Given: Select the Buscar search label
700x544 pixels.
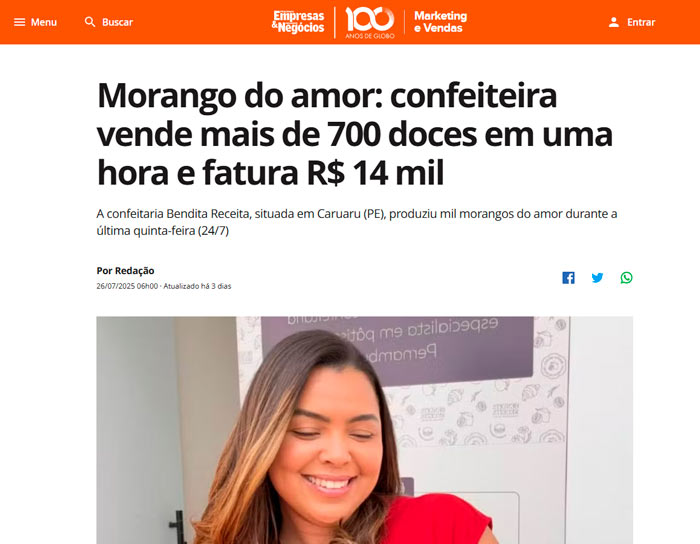Looking at the screenshot, I should coord(117,22).
